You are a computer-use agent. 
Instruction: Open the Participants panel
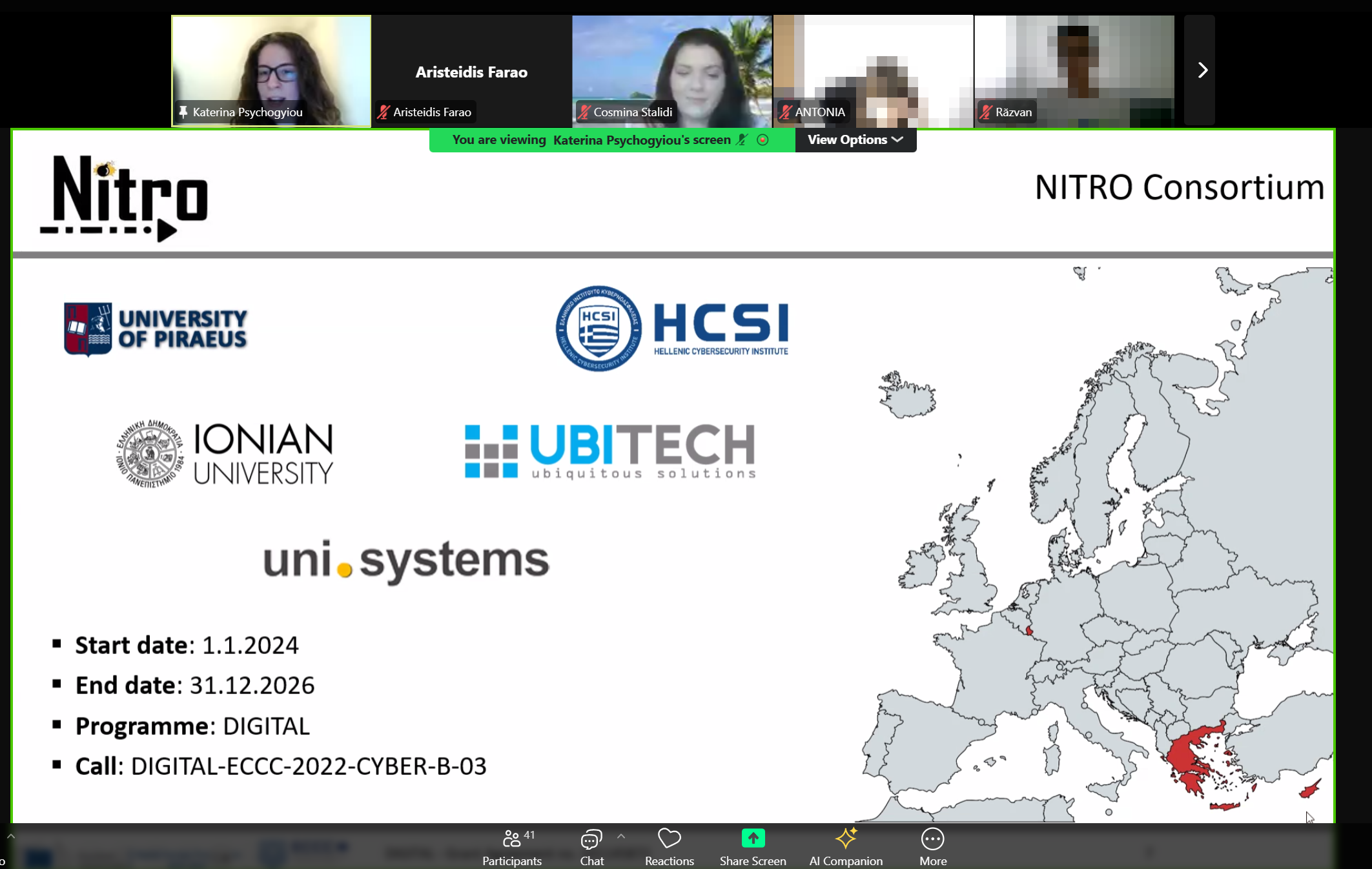[511, 847]
